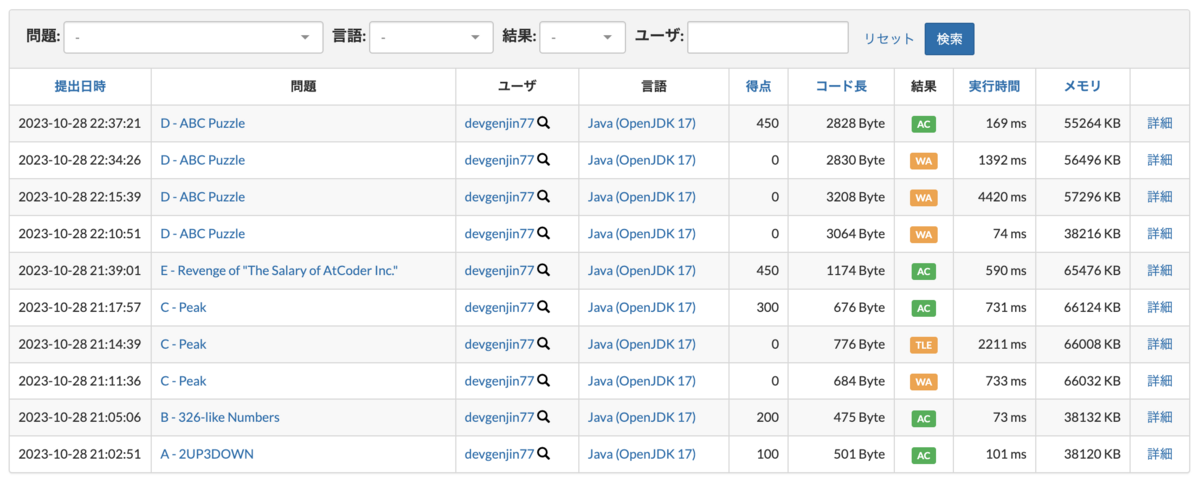Sort by 得点 score column header
The height and width of the screenshot is (483, 1200).
coord(759,87)
